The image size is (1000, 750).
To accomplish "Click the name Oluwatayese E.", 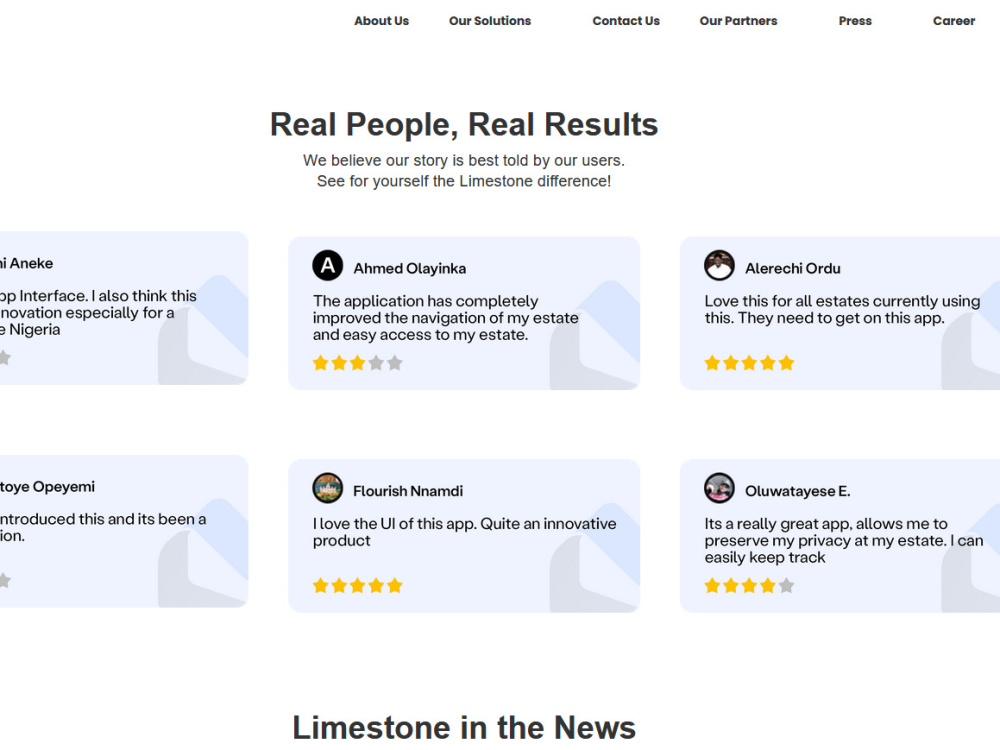I will coord(797,491).
